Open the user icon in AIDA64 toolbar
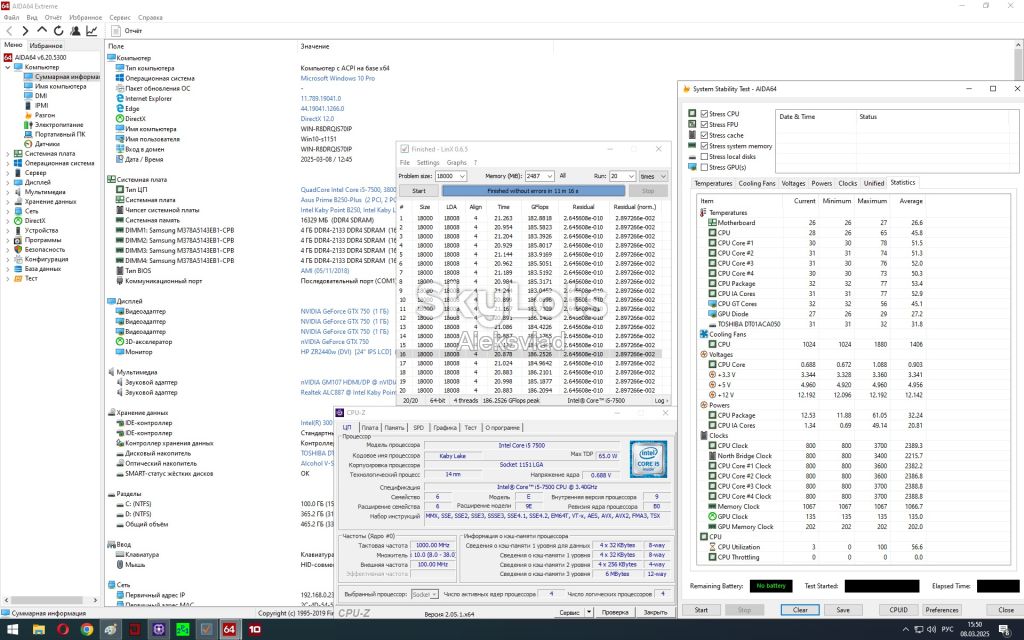This screenshot has width=1024, height=640. [75, 31]
